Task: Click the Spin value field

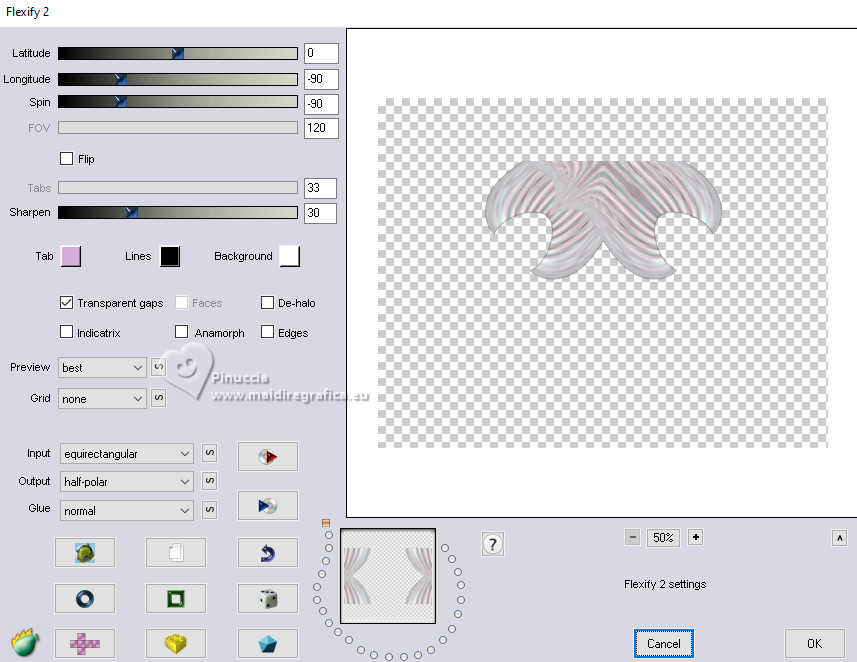Action: click(321, 104)
